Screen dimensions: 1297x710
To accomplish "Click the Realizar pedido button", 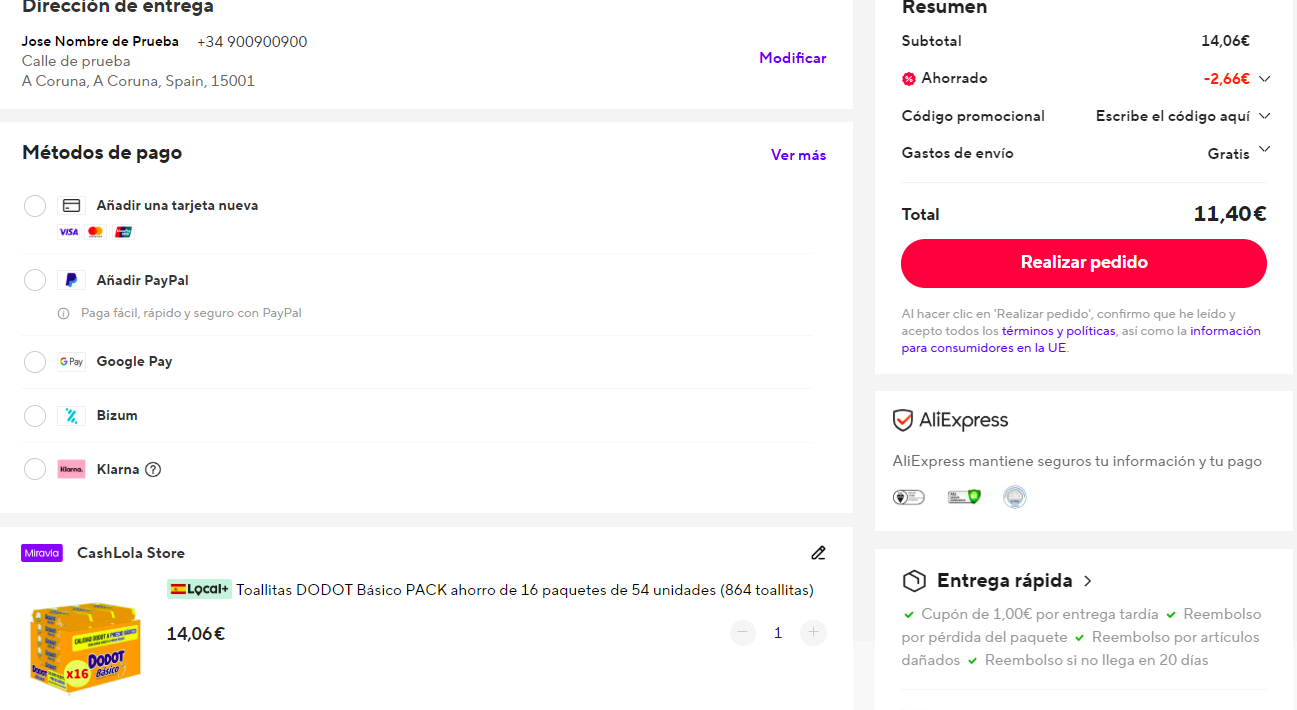I will 1083,263.
